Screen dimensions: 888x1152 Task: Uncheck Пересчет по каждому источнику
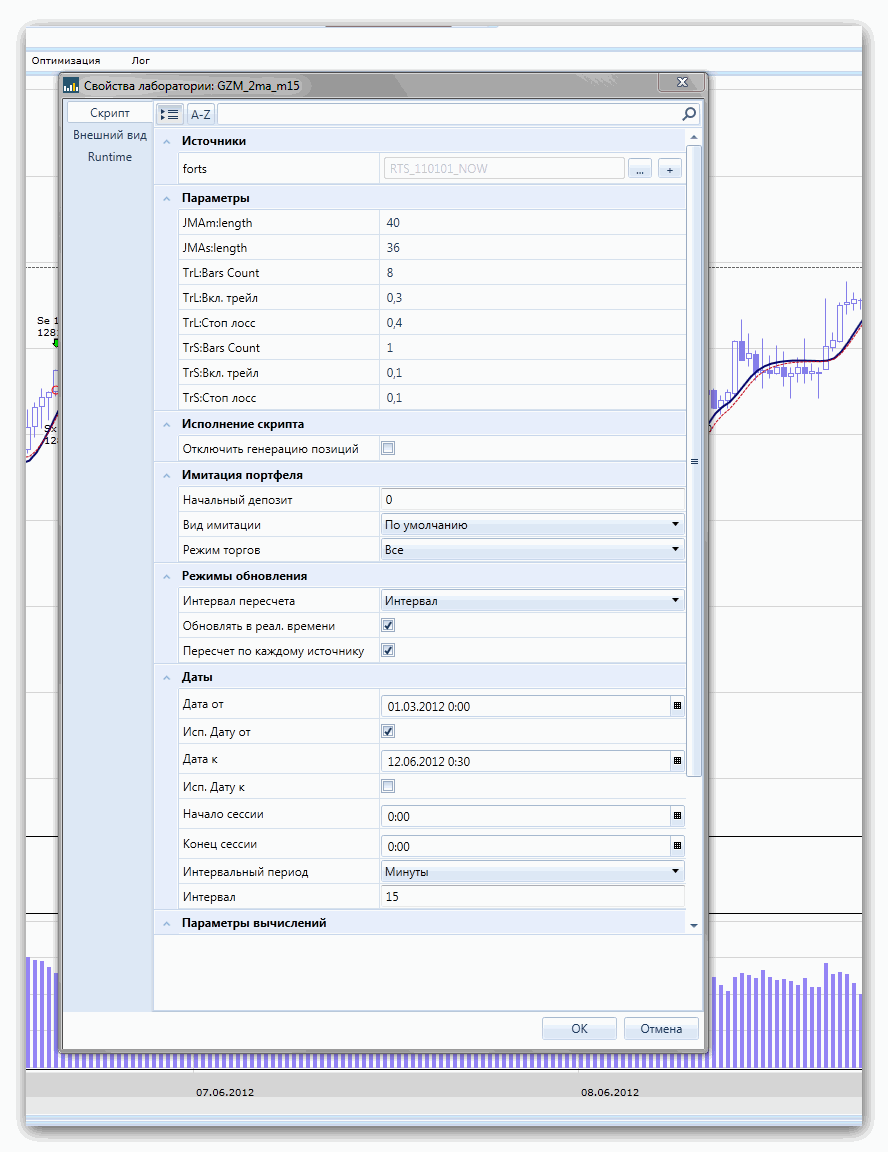pyautogui.click(x=388, y=650)
